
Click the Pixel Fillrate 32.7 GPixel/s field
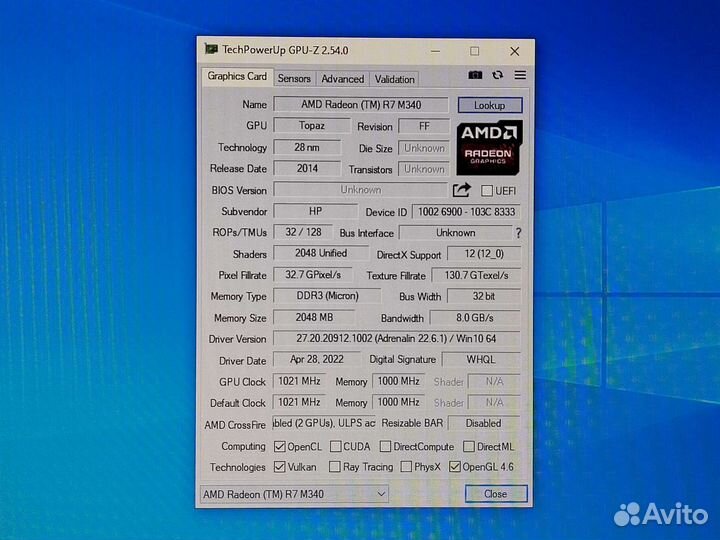(x=313, y=275)
